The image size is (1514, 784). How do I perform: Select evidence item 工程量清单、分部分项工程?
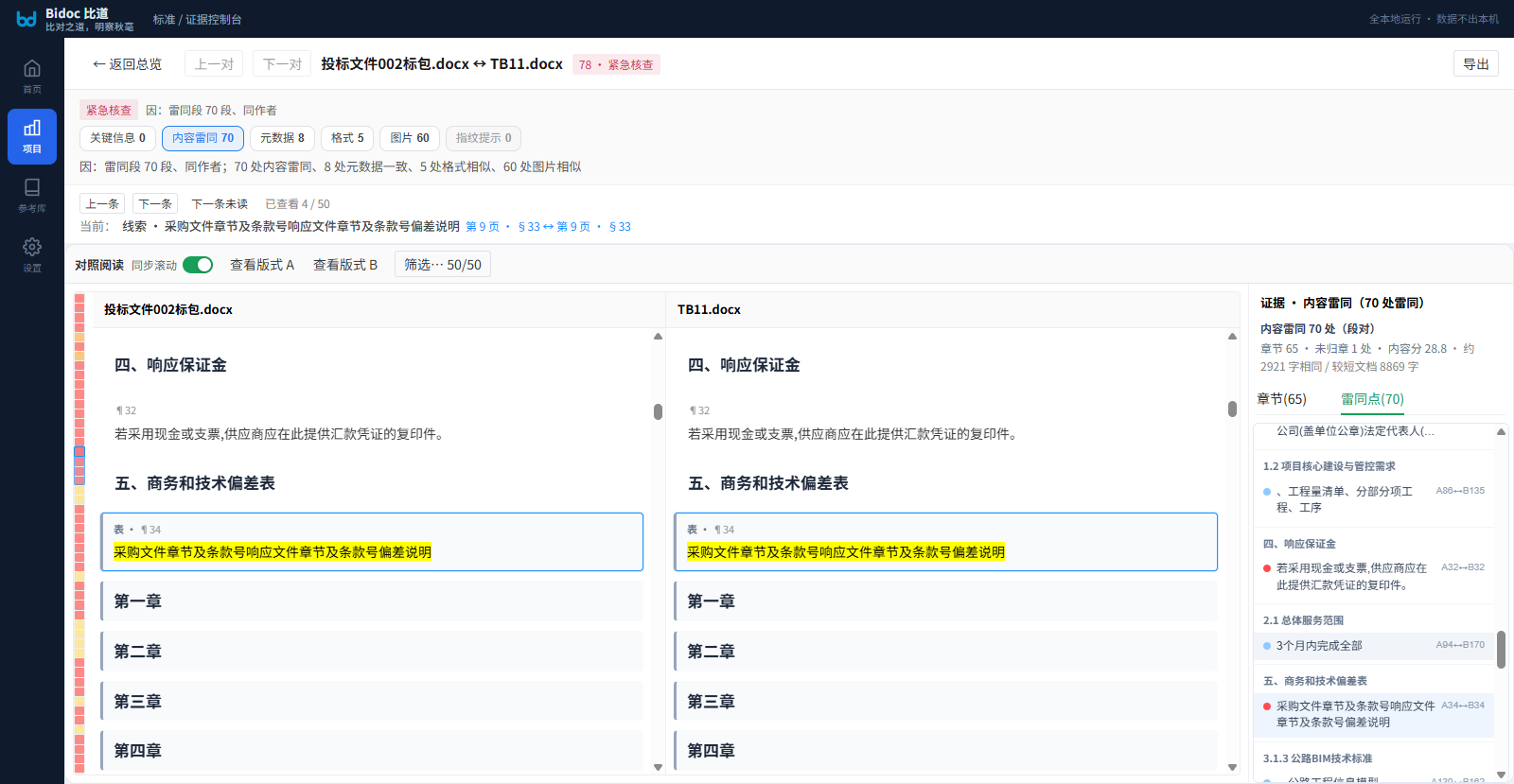[1374, 499]
